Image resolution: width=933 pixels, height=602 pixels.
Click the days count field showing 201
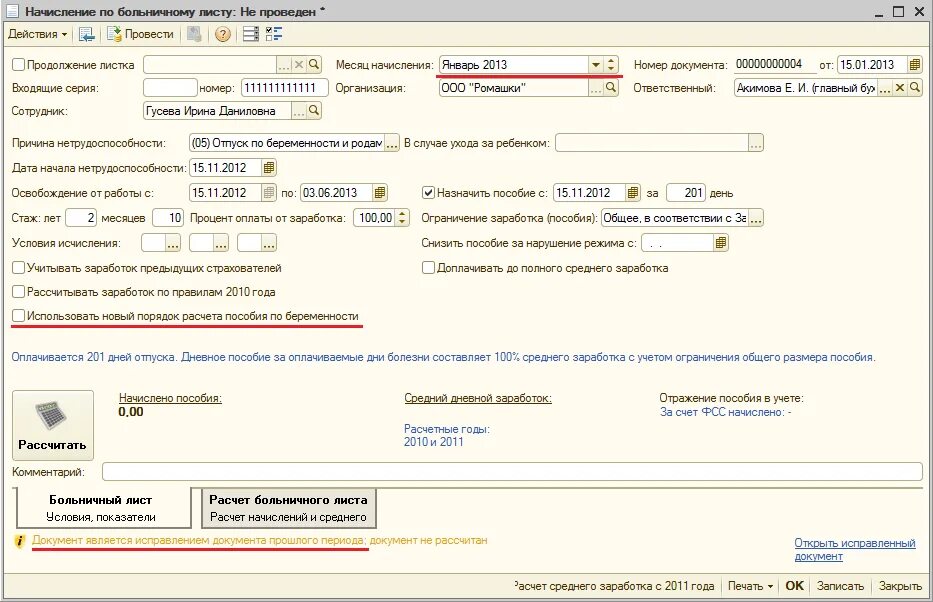[686, 193]
